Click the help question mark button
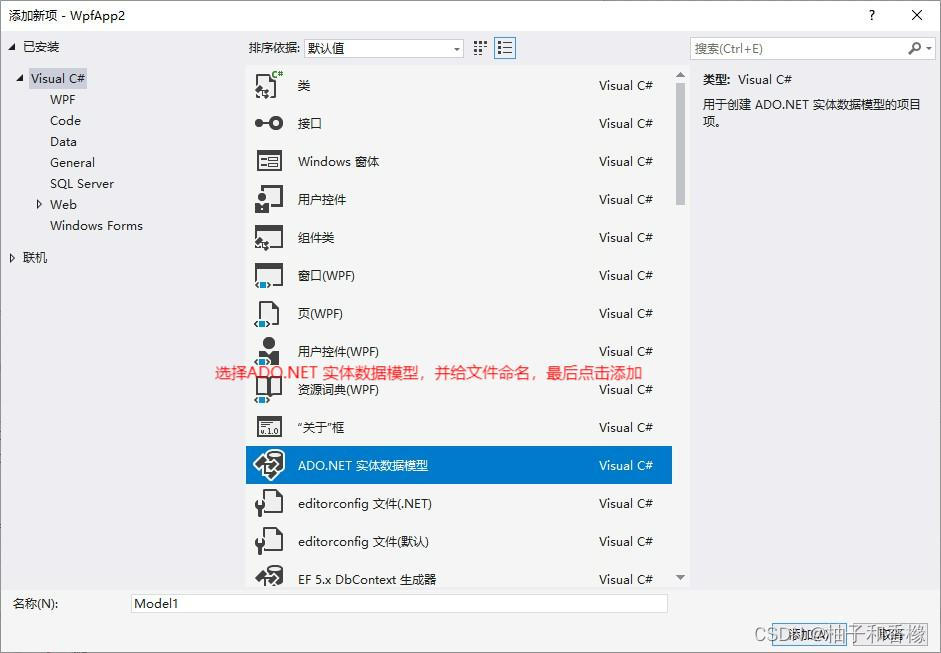Image resolution: width=941 pixels, height=653 pixels. 872,16
